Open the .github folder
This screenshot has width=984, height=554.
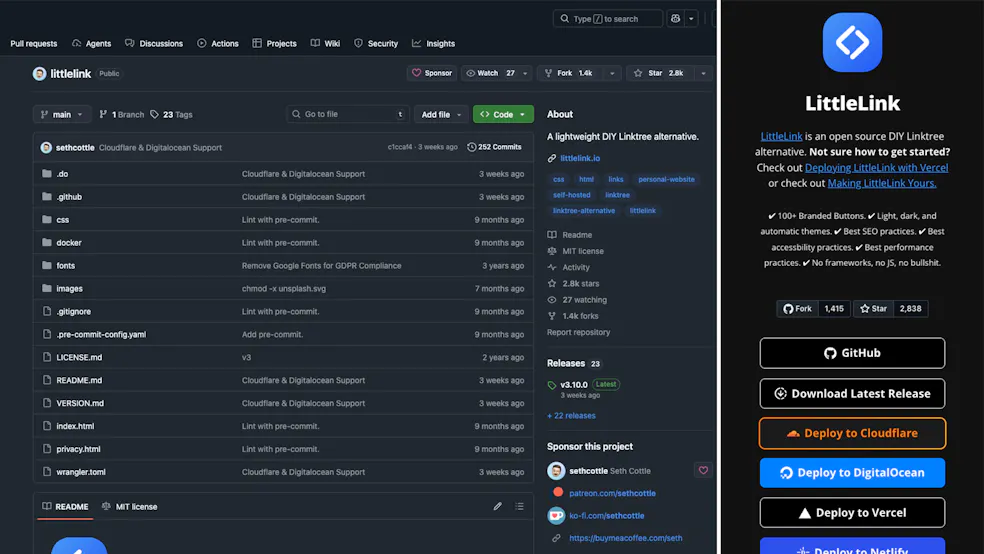(69, 197)
